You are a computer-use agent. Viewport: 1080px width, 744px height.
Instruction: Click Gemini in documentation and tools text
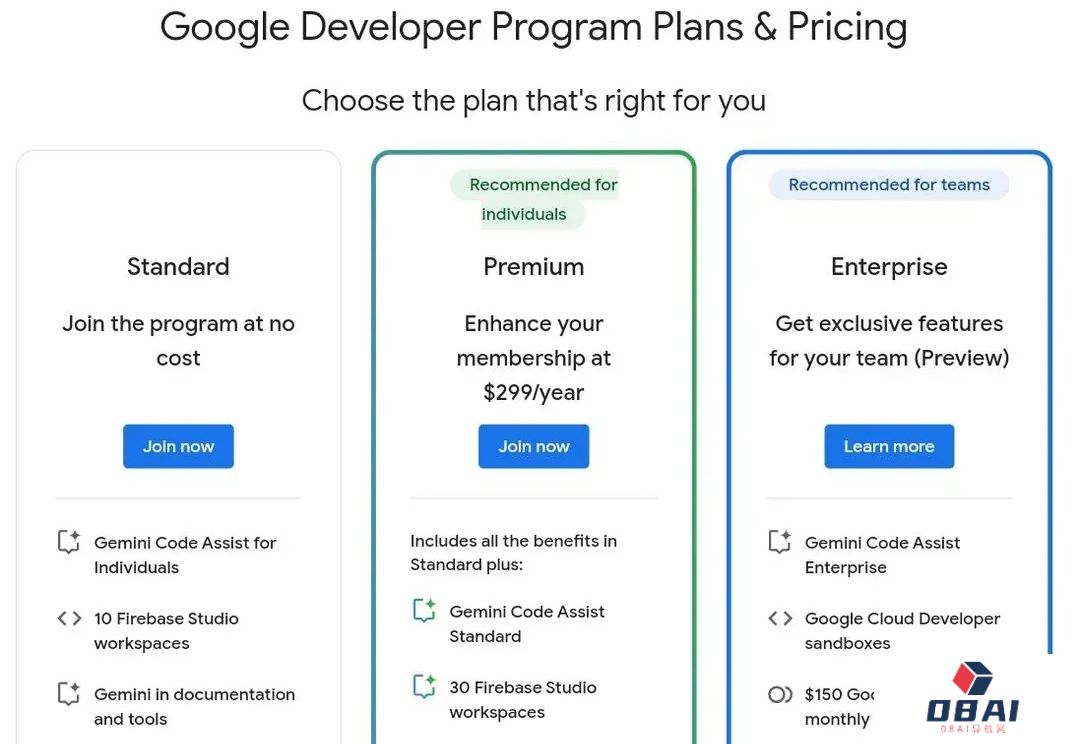(195, 706)
